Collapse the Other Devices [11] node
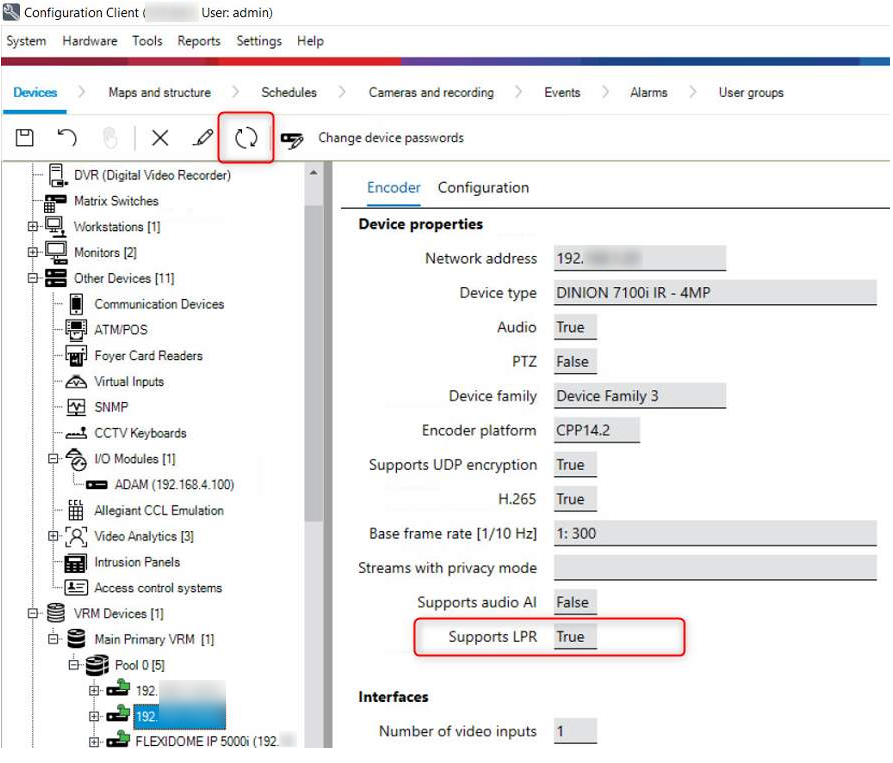The width and height of the screenshot is (893, 763). click(33, 279)
